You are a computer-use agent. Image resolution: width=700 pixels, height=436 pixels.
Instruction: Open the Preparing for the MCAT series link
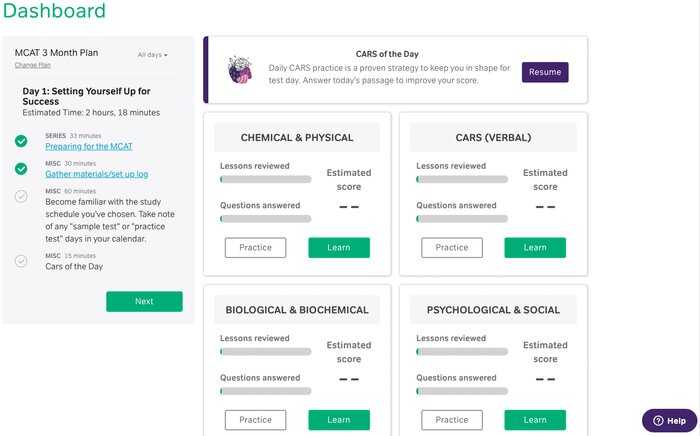pos(89,146)
